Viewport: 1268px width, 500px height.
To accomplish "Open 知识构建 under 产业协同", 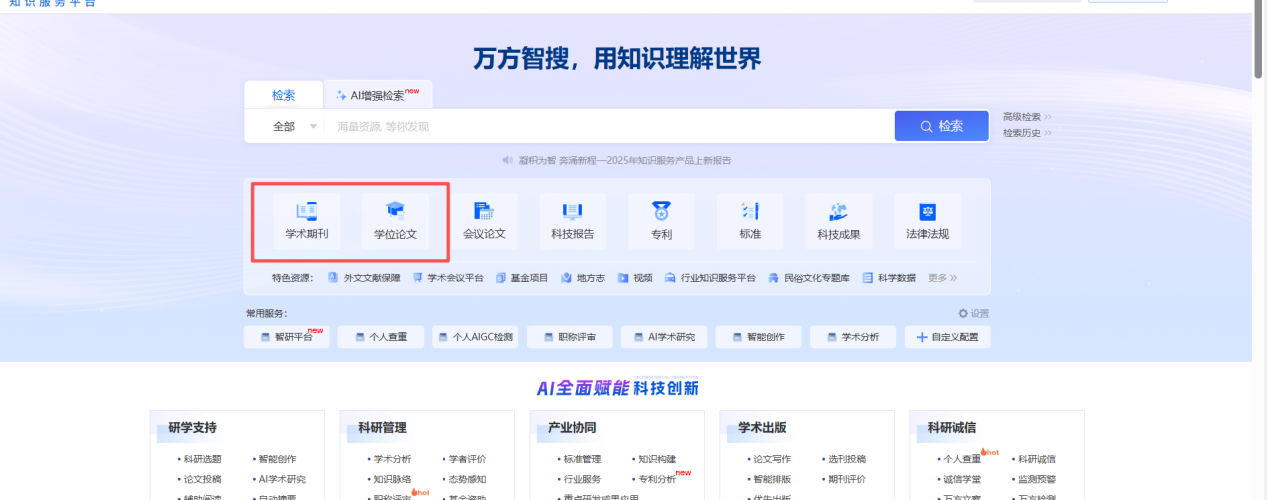I will tap(657, 459).
